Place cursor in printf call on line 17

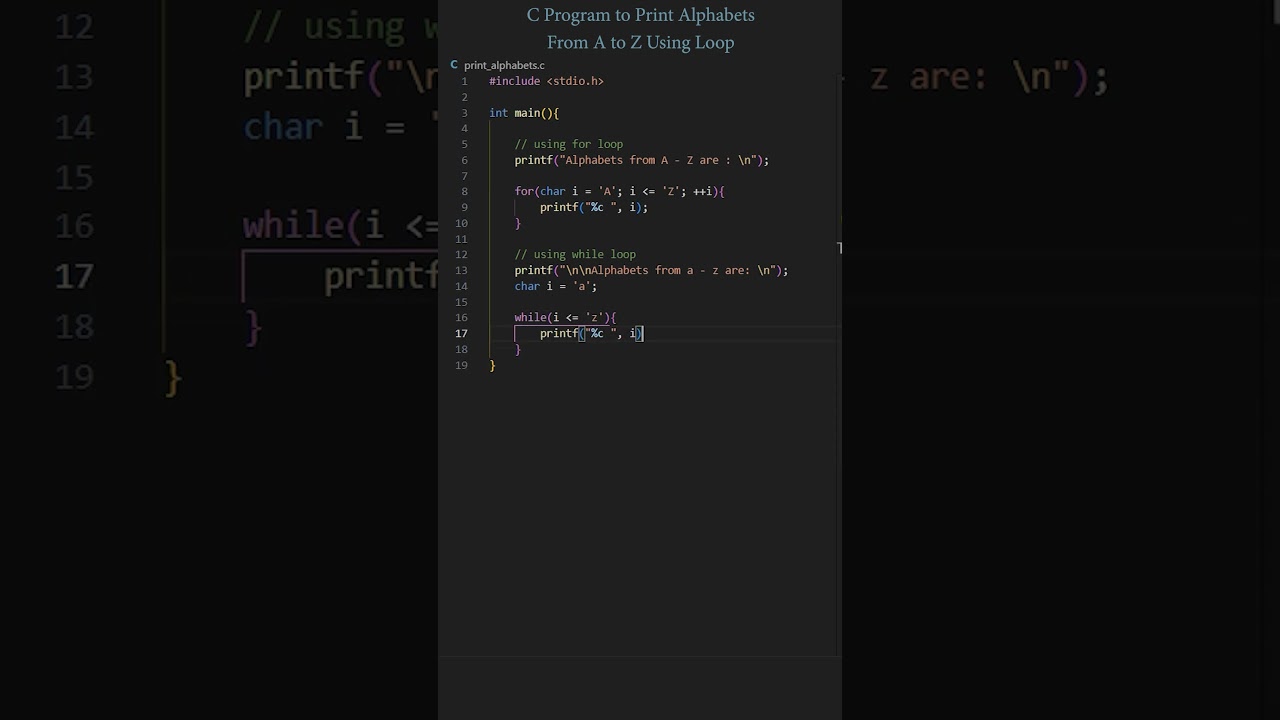click(591, 333)
